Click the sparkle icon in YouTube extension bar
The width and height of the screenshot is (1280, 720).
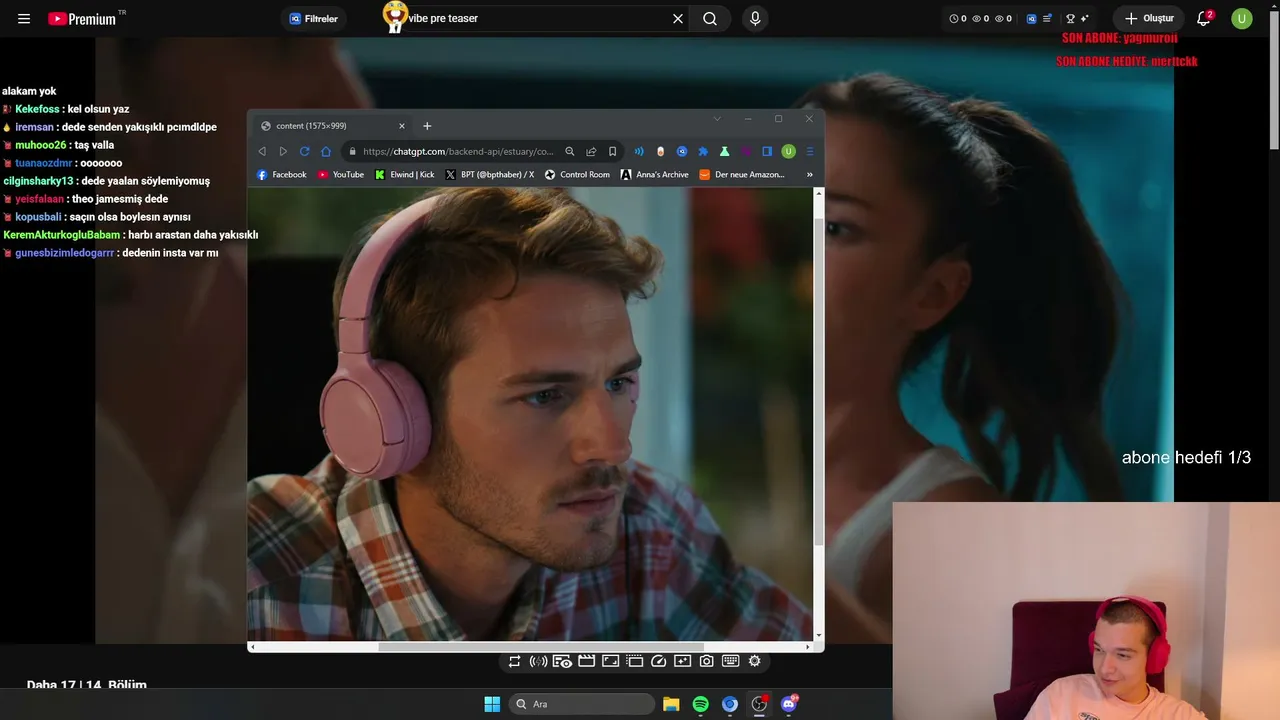[x=1085, y=18]
